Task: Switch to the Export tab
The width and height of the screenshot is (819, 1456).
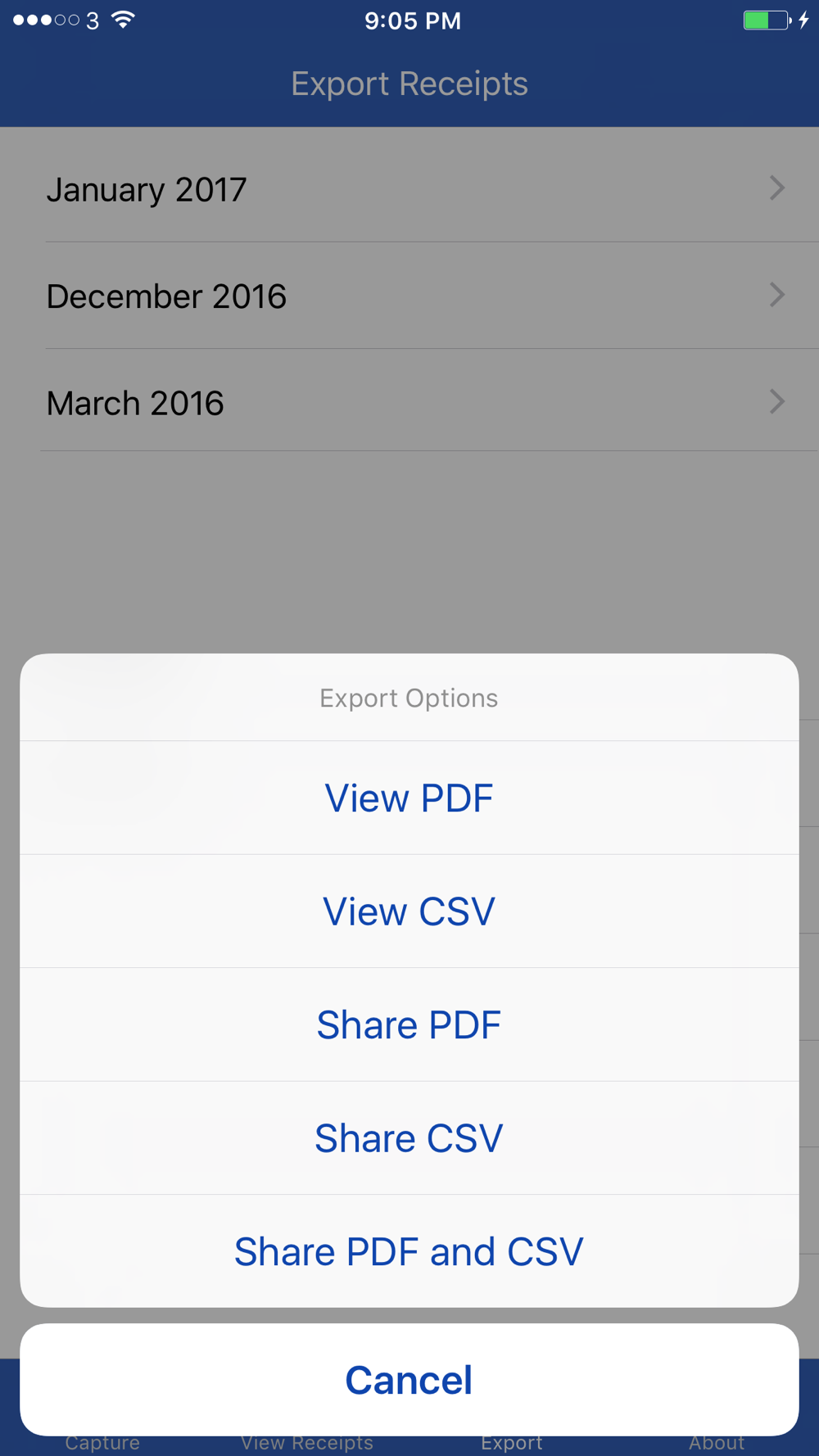Action: (512, 1443)
